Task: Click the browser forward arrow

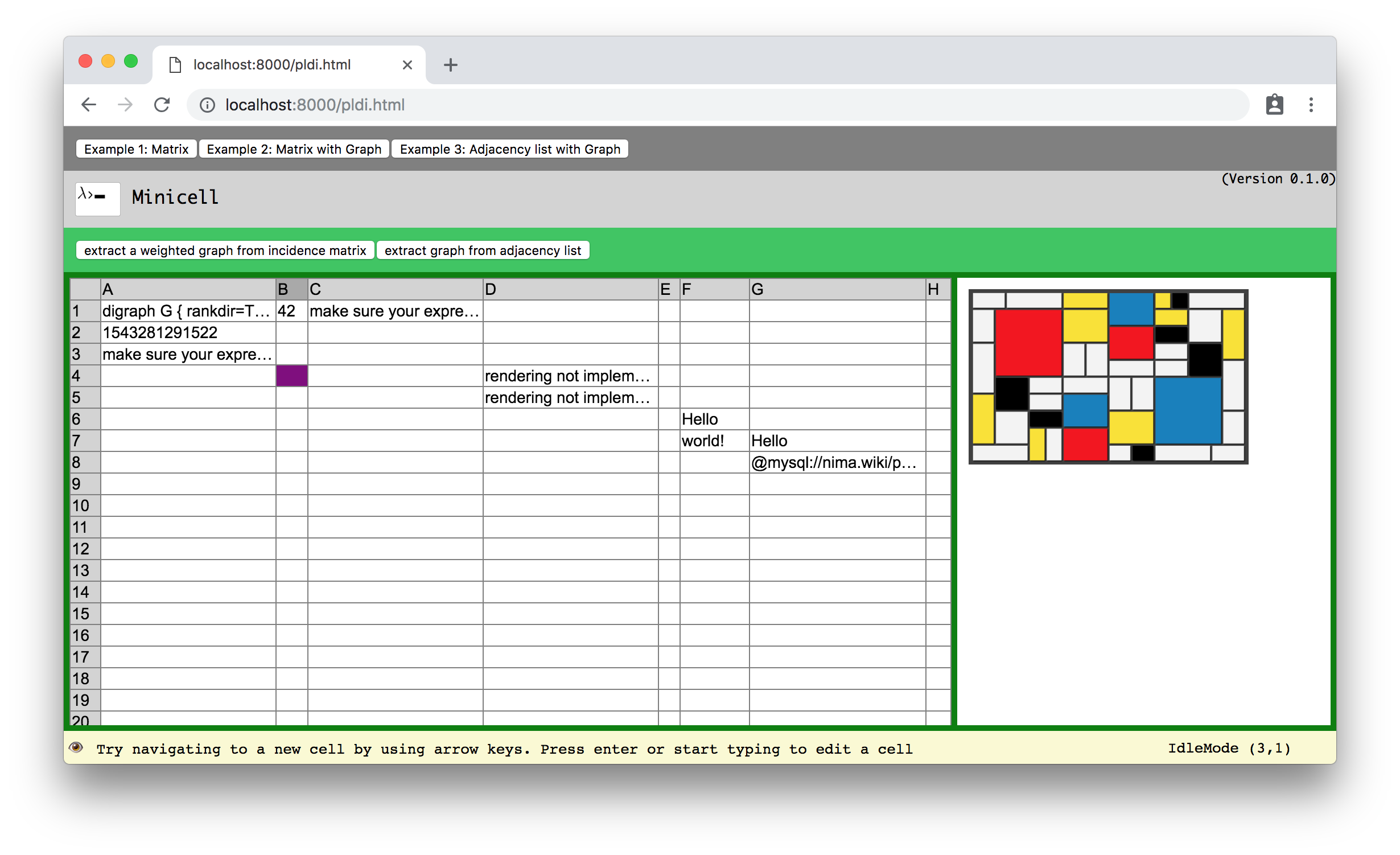Action: (x=125, y=105)
